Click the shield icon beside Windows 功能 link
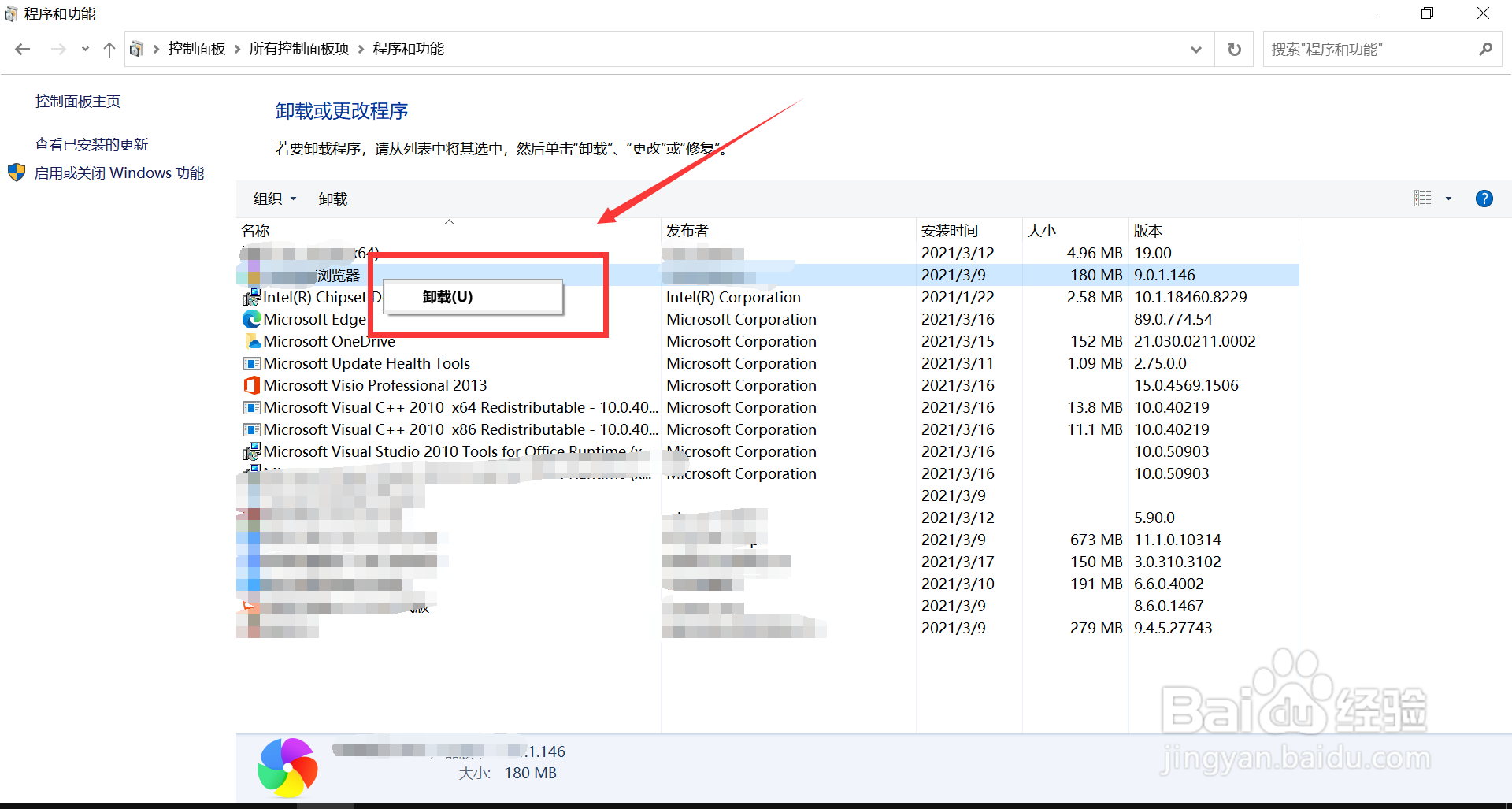This screenshot has height=809, width=1512. pos(17,173)
